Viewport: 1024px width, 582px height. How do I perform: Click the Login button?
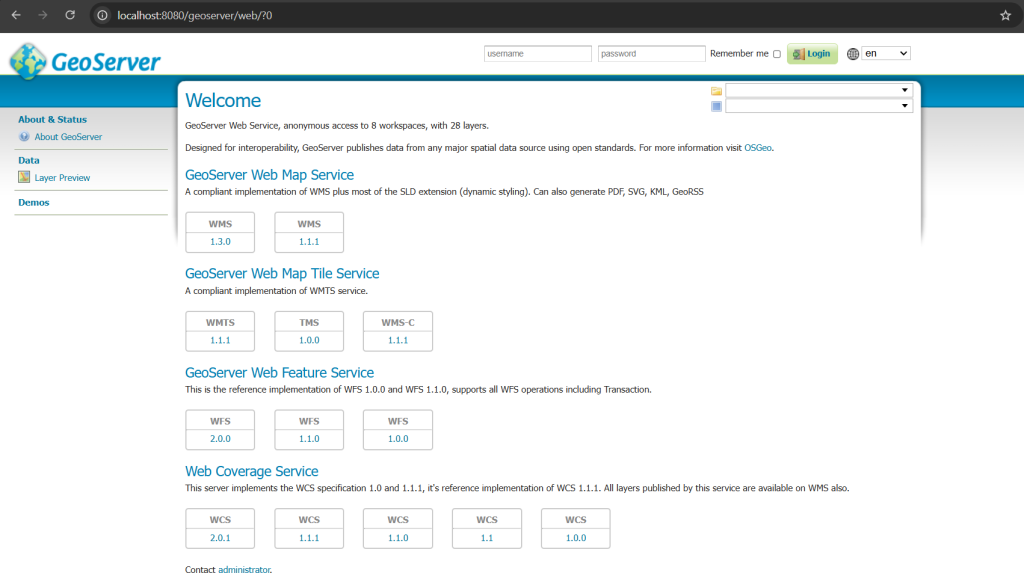812,53
